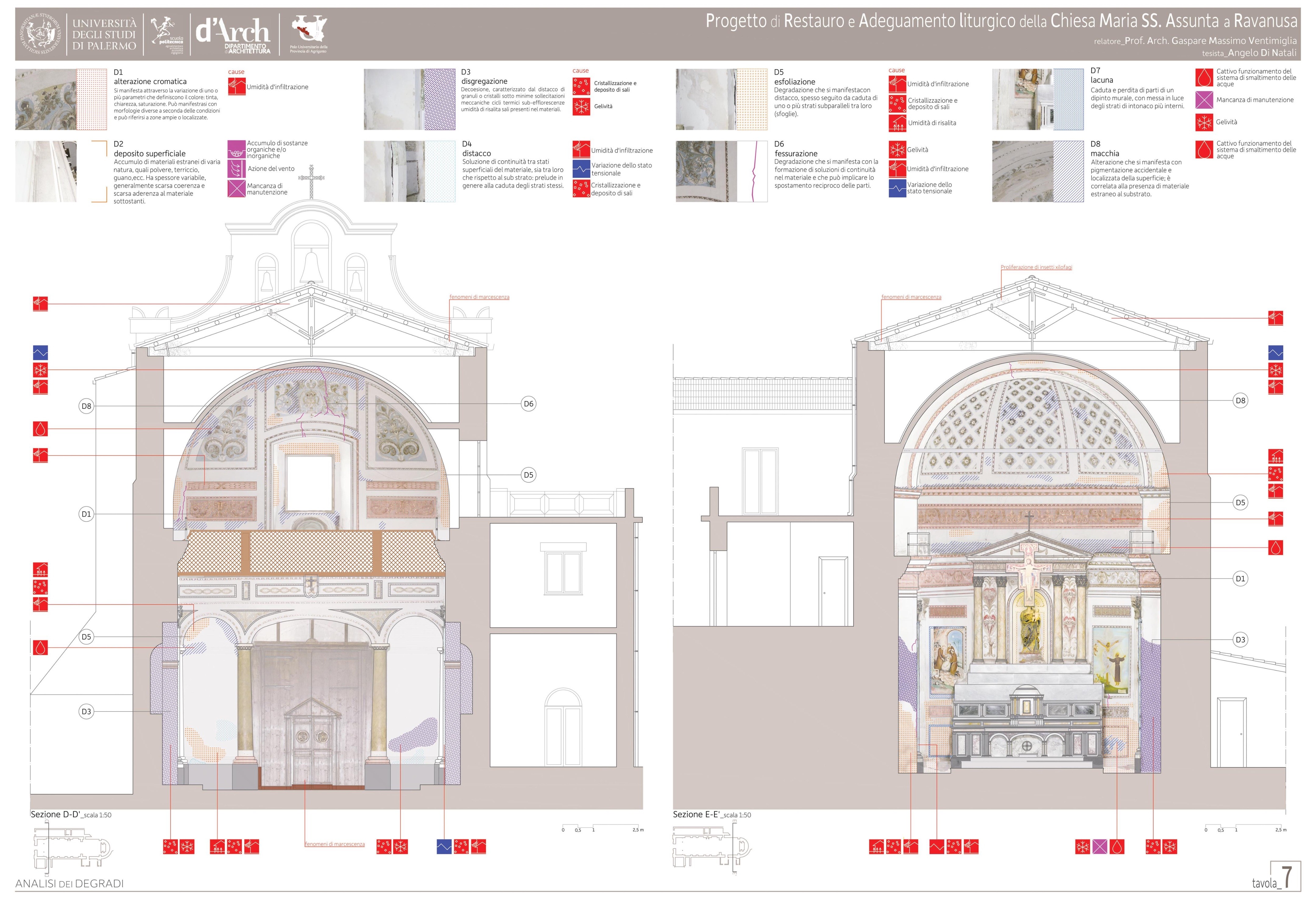
Task: Click the Azione del vento icon
Action: (236, 168)
